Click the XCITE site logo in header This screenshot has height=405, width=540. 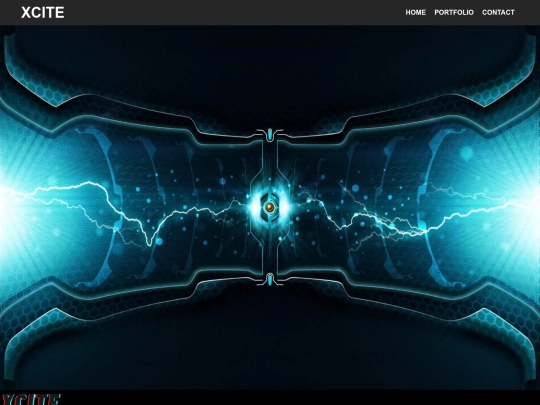43,13
